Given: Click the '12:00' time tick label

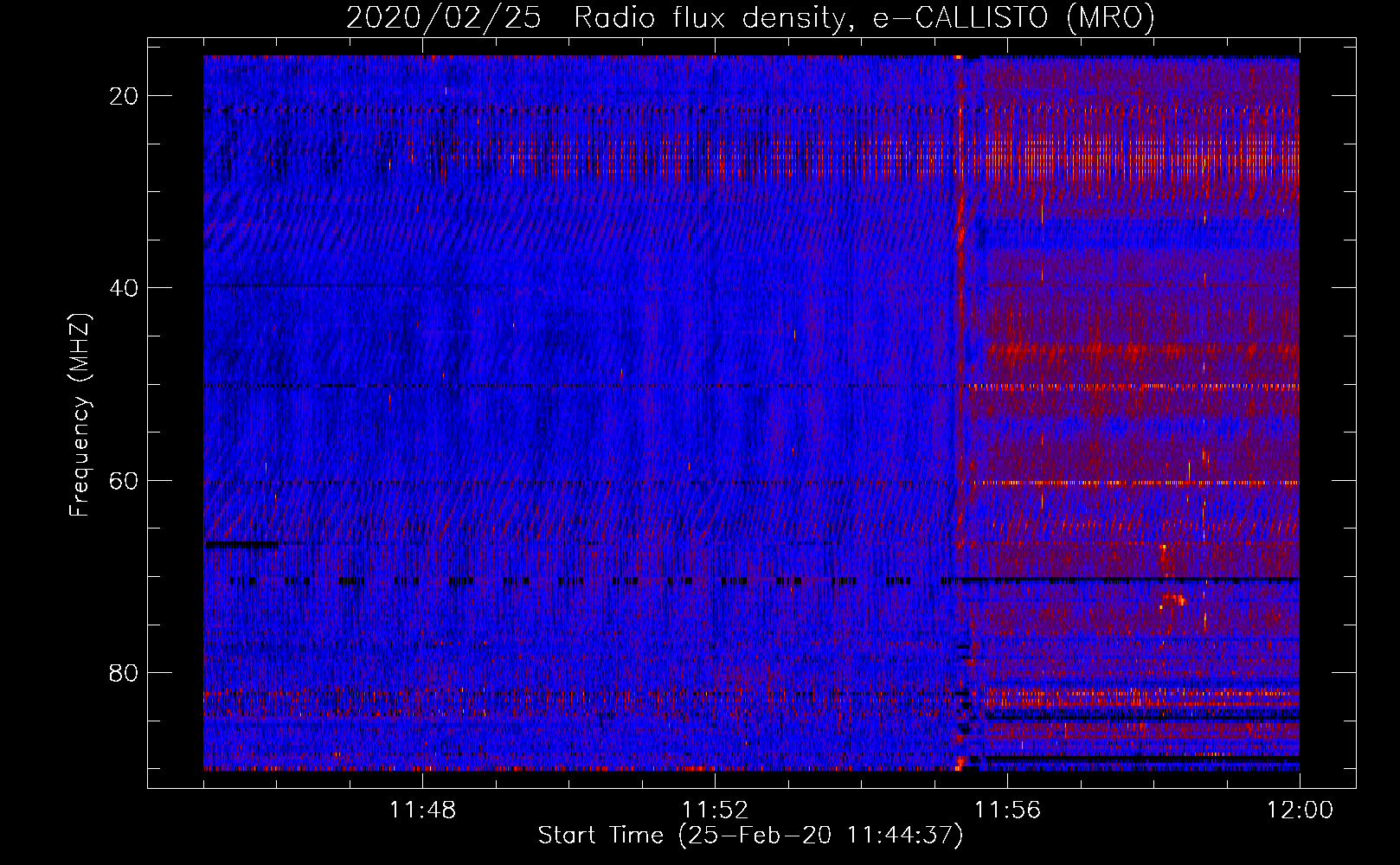Looking at the screenshot, I should (x=1300, y=811).
